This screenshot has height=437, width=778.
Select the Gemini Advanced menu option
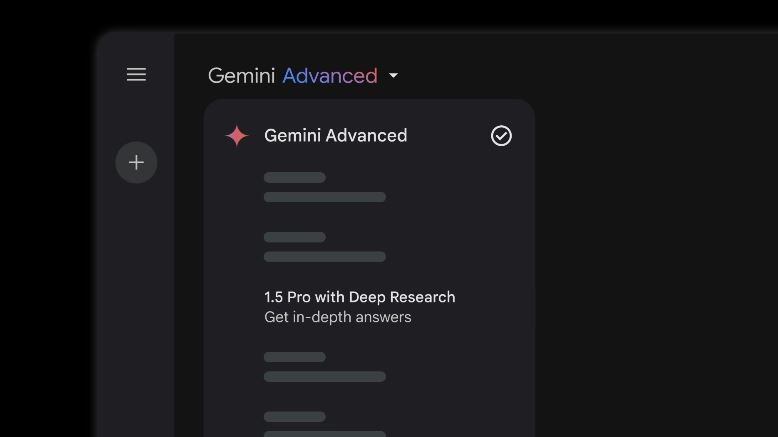click(x=335, y=136)
